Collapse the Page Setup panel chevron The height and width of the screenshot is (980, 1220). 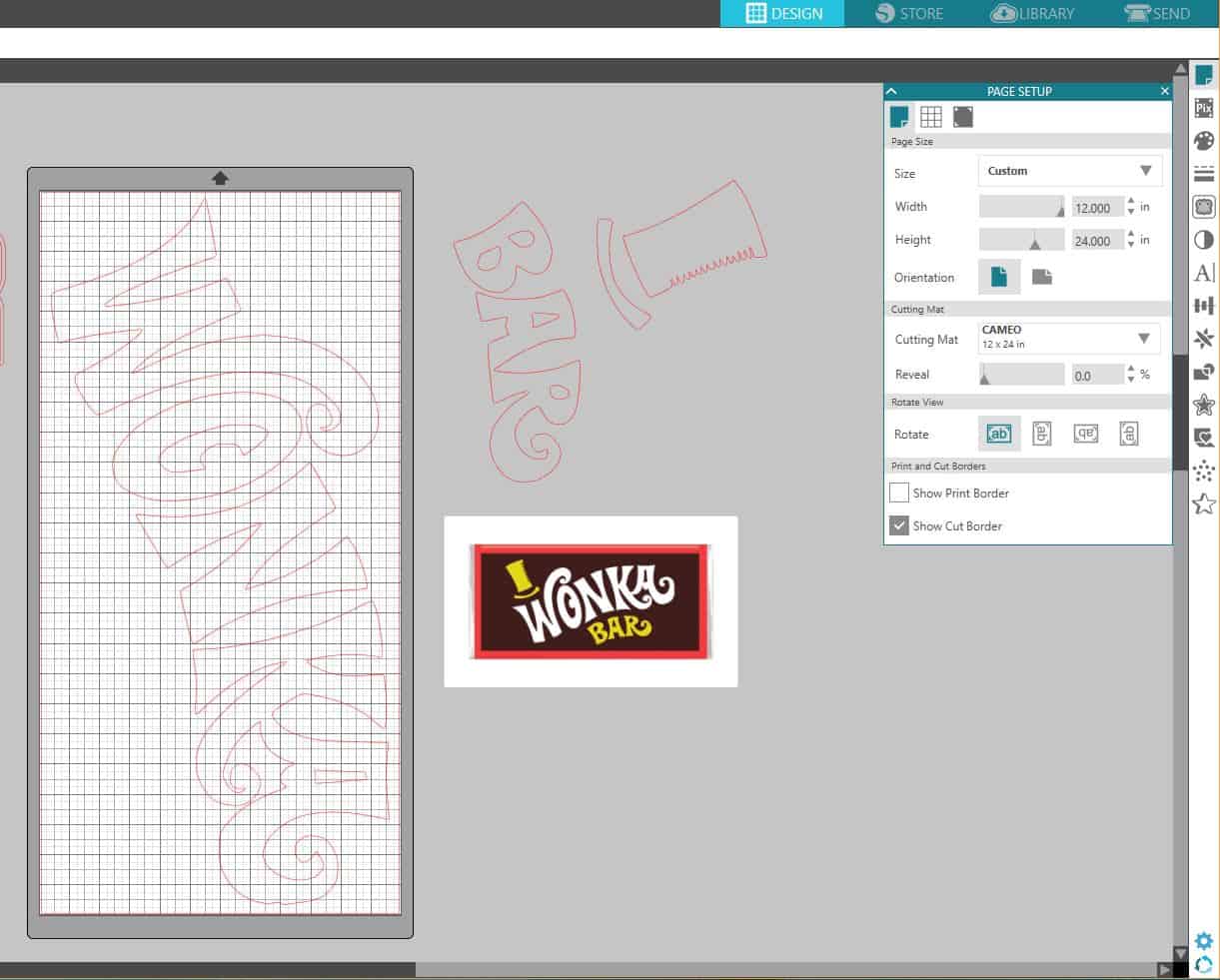click(x=891, y=91)
